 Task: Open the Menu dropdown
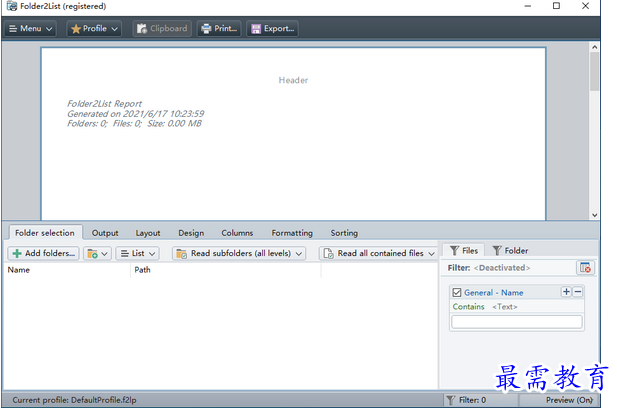pos(30,29)
